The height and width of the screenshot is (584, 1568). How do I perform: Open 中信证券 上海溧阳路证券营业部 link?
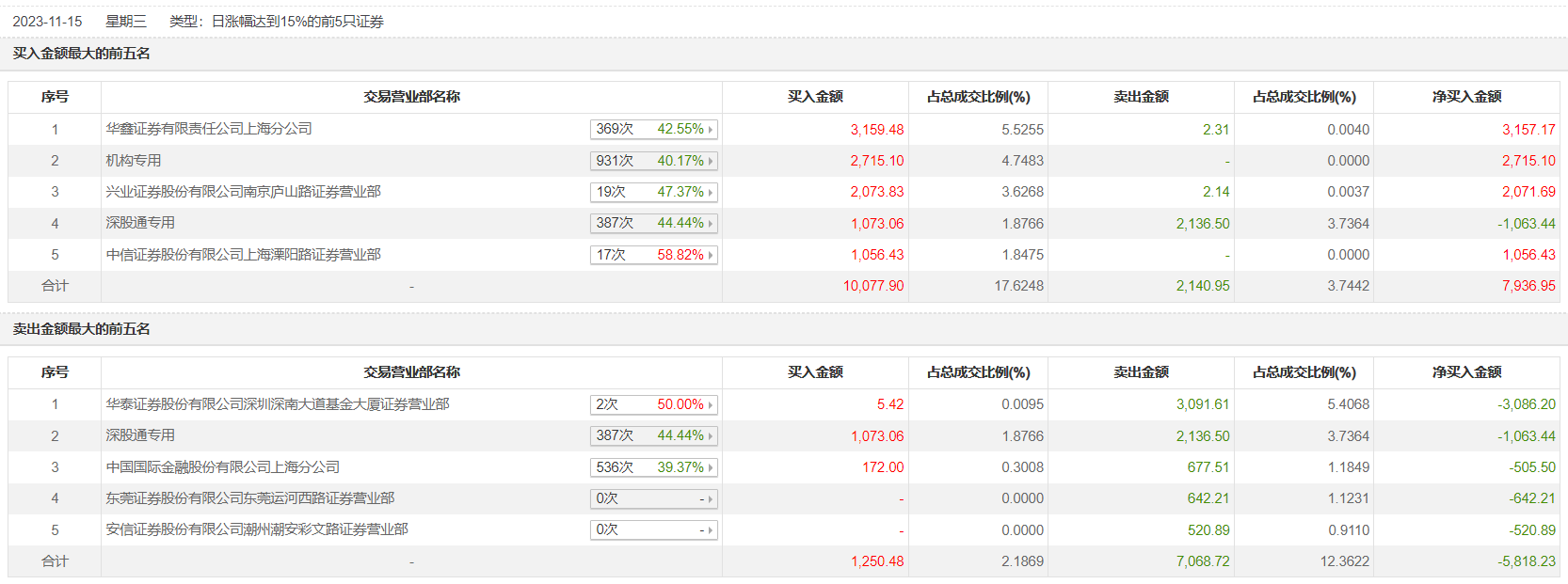pos(243,255)
